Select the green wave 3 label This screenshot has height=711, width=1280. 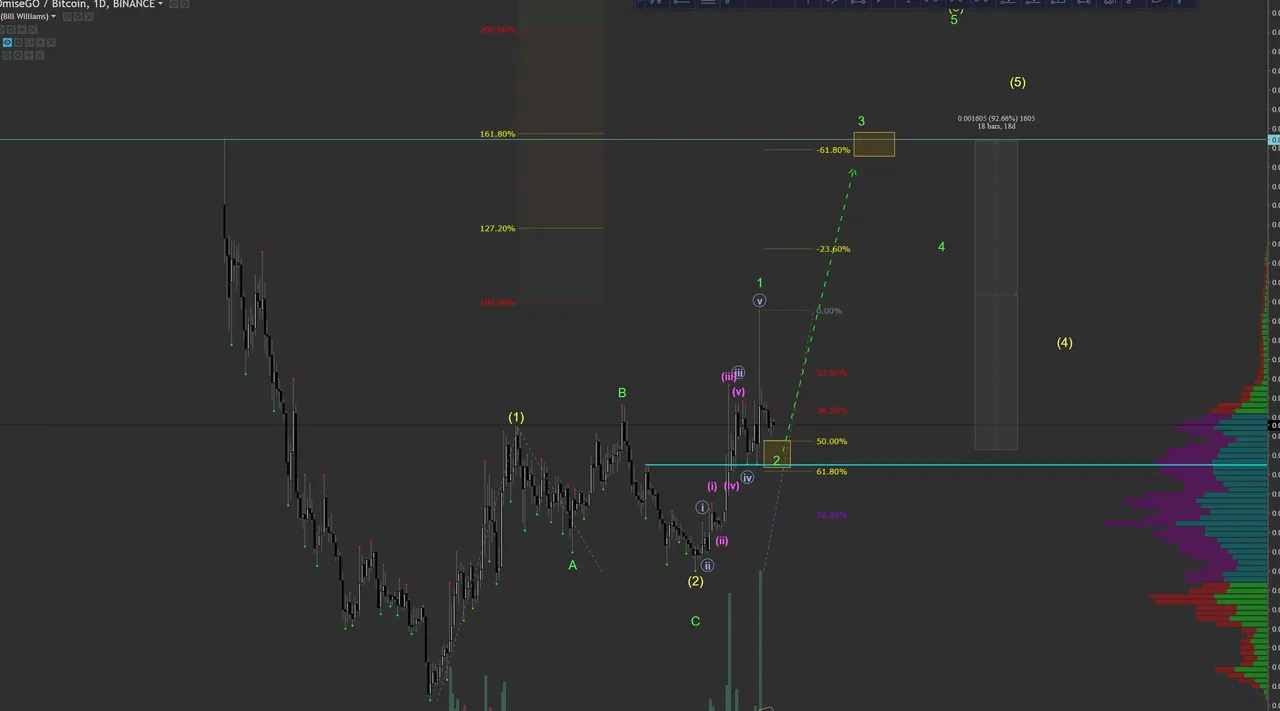point(861,121)
